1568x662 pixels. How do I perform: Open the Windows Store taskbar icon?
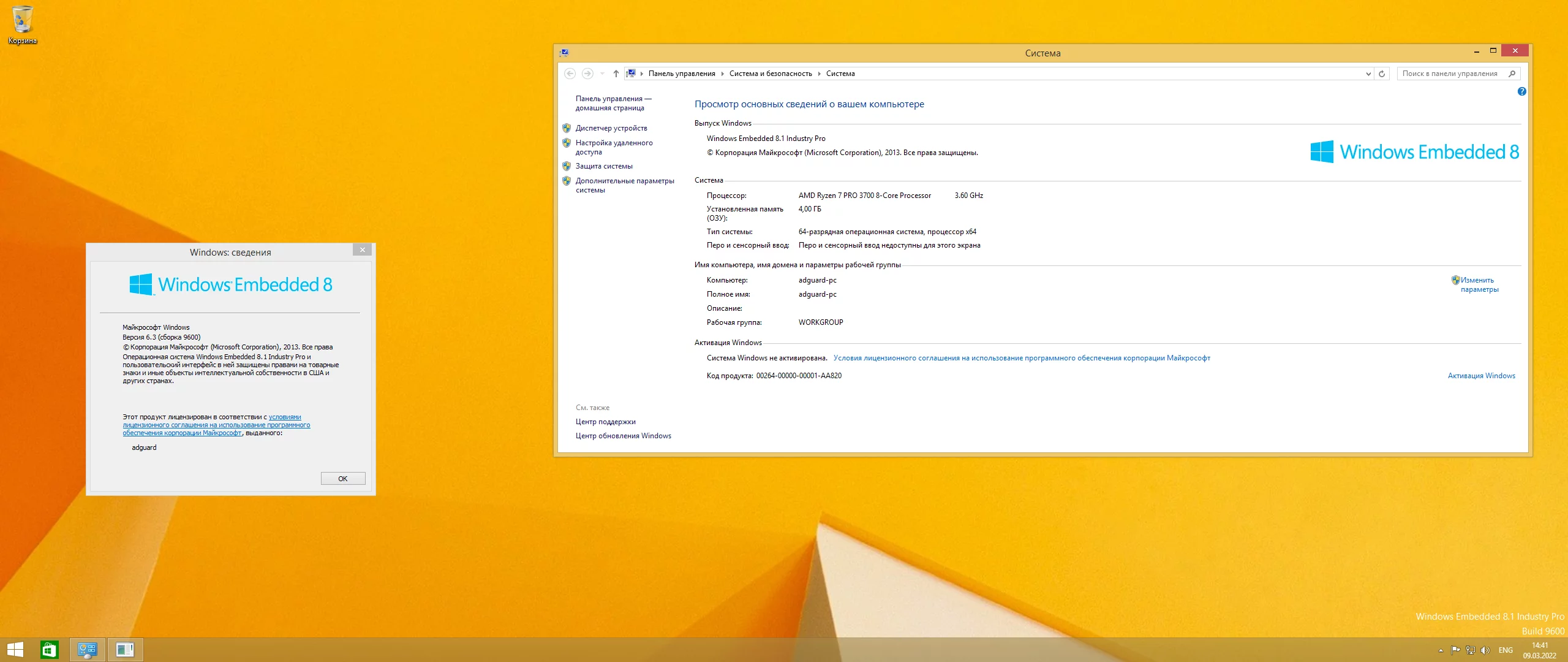click(x=49, y=650)
